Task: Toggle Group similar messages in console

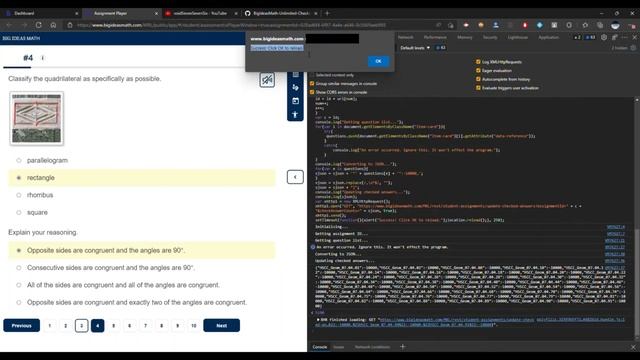Action: tap(312, 83)
